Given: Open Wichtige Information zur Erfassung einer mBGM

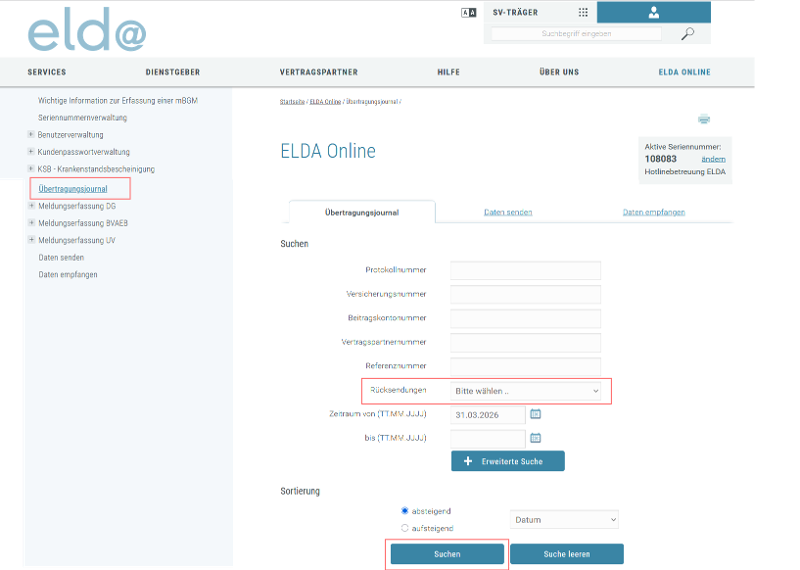Looking at the screenshot, I should pyautogui.click(x=118, y=101).
